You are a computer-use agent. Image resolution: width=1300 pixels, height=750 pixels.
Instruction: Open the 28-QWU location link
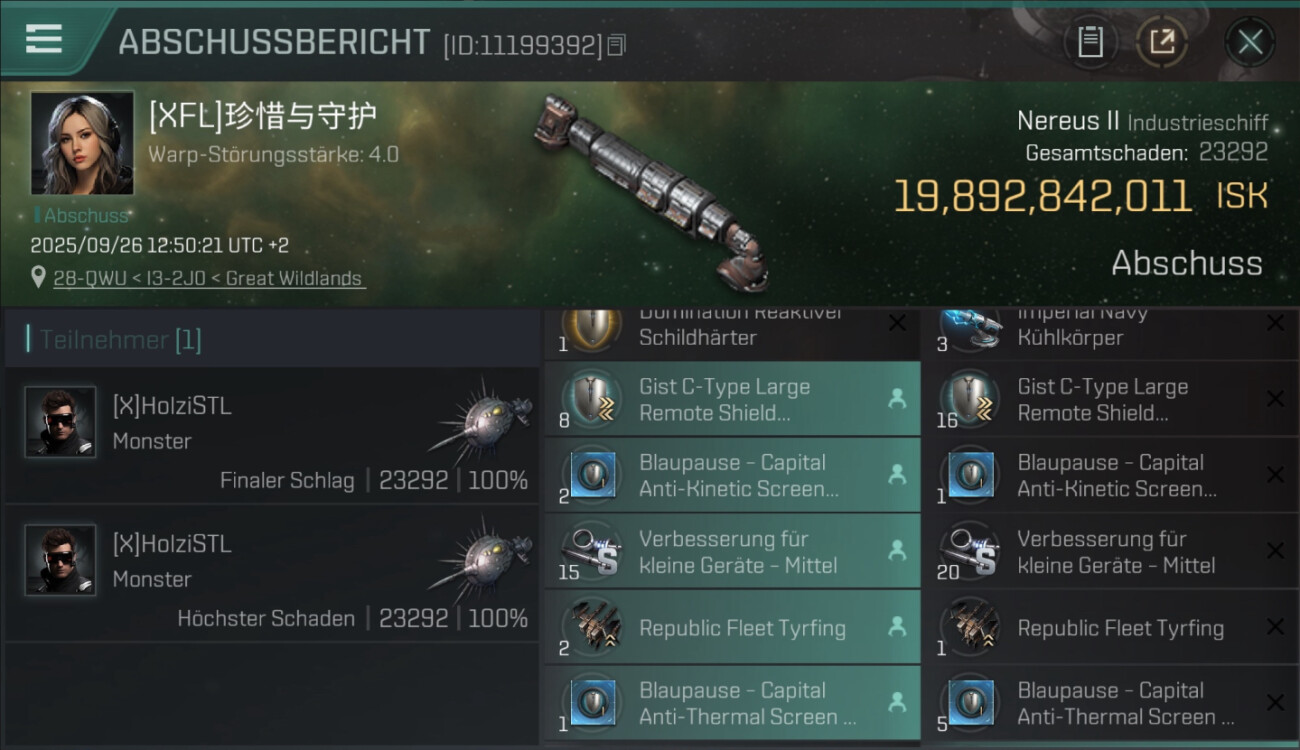click(208, 279)
